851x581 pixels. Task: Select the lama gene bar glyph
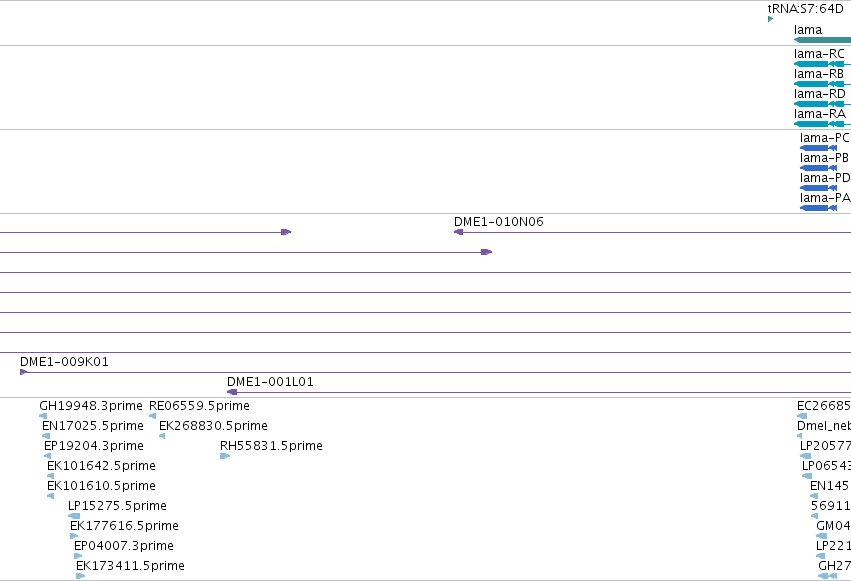click(822, 40)
